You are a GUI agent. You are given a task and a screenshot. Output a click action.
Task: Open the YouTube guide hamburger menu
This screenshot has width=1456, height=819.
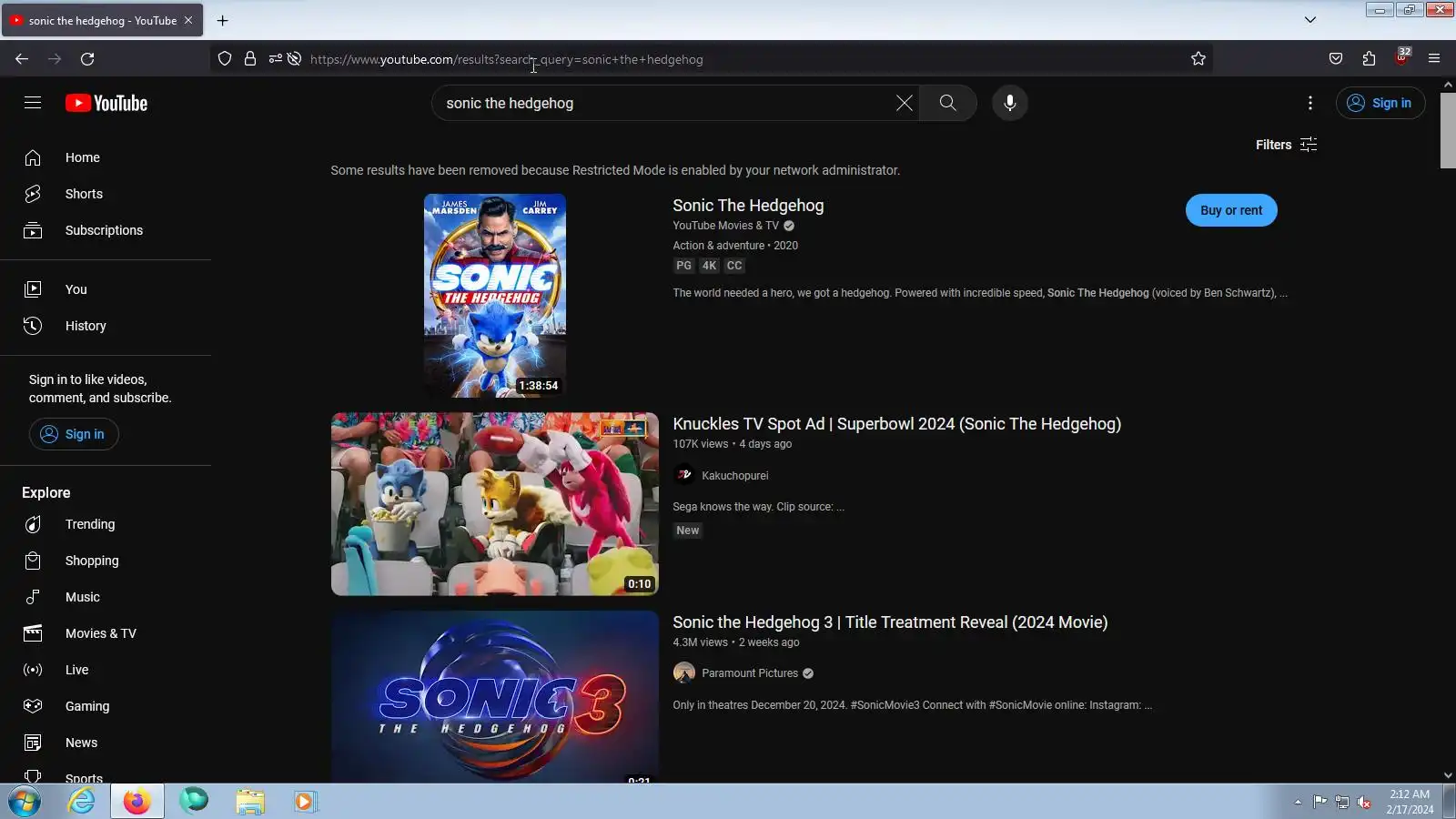coord(33,103)
